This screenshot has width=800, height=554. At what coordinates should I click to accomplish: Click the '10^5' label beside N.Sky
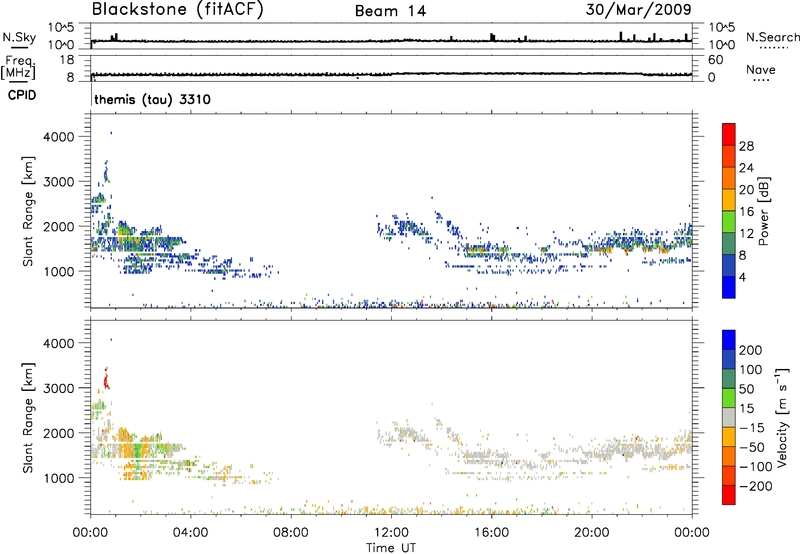(x=61, y=28)
